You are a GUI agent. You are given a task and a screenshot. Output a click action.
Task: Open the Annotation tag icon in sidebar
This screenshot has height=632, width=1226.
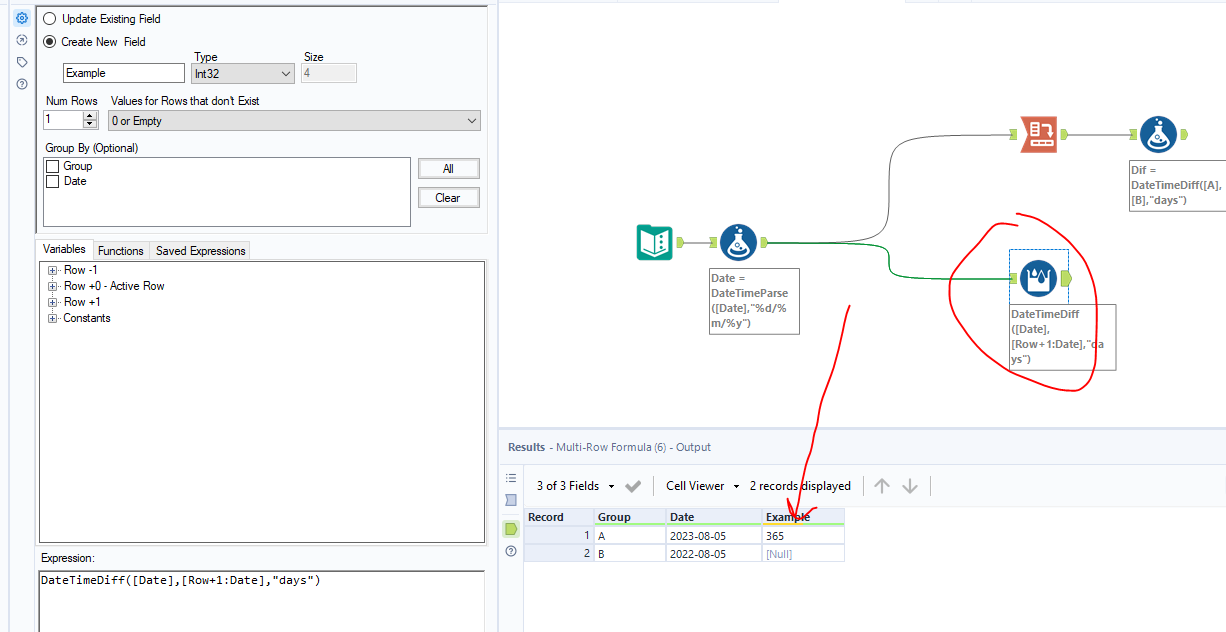(x=22, y=62)
